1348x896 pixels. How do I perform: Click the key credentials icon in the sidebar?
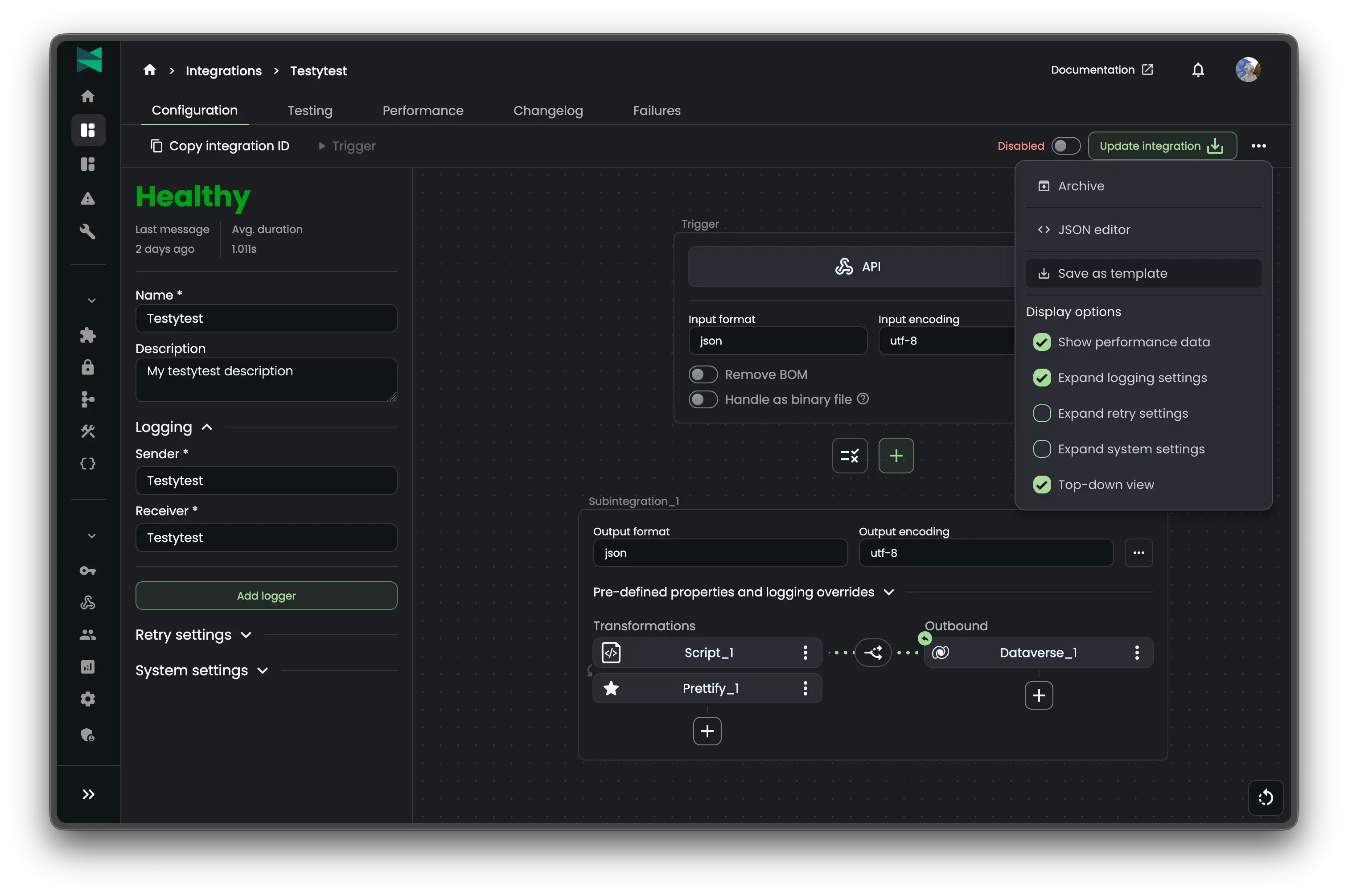[89, 570]
